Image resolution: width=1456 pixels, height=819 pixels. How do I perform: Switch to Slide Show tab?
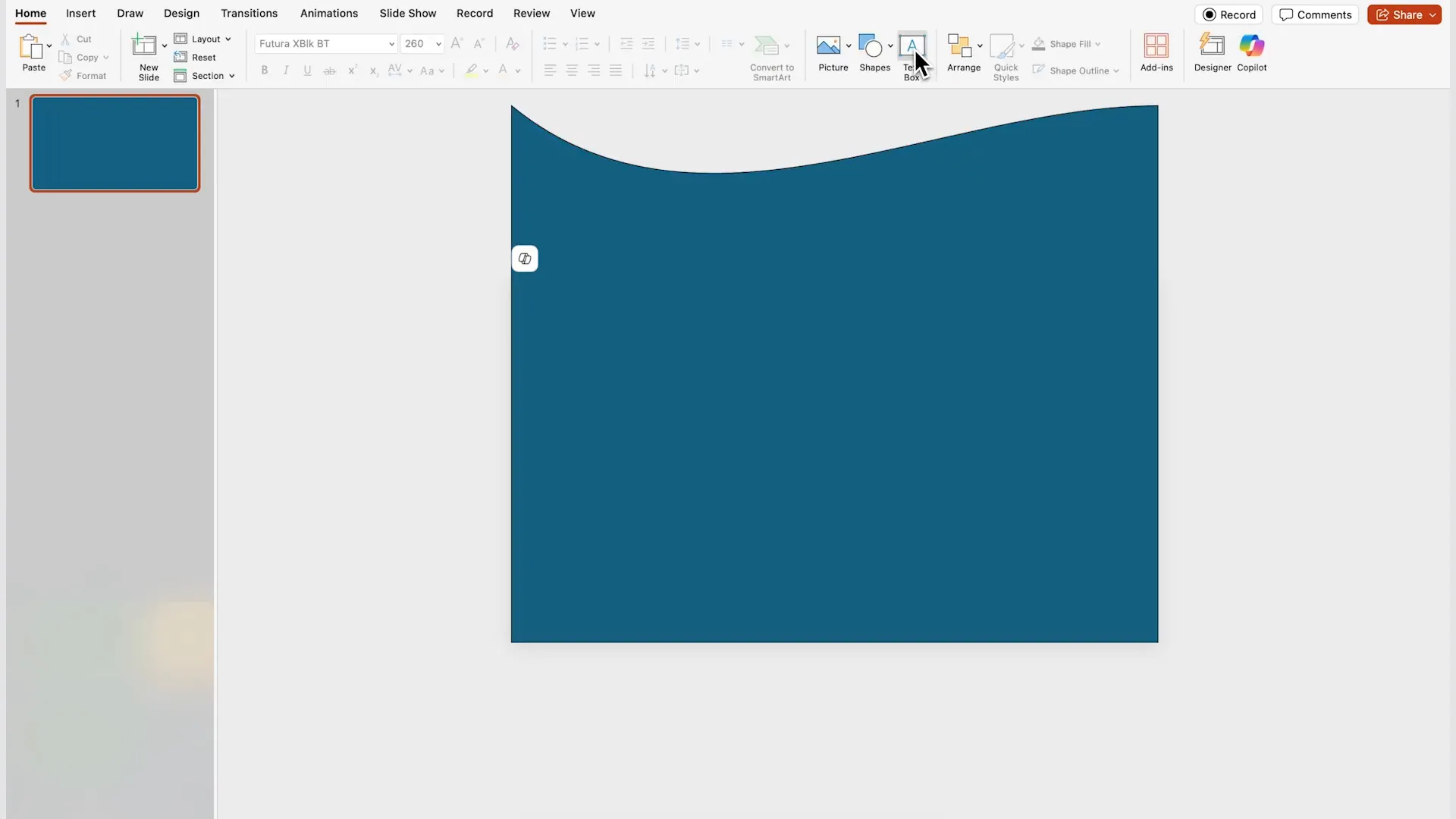pos(408,14)
